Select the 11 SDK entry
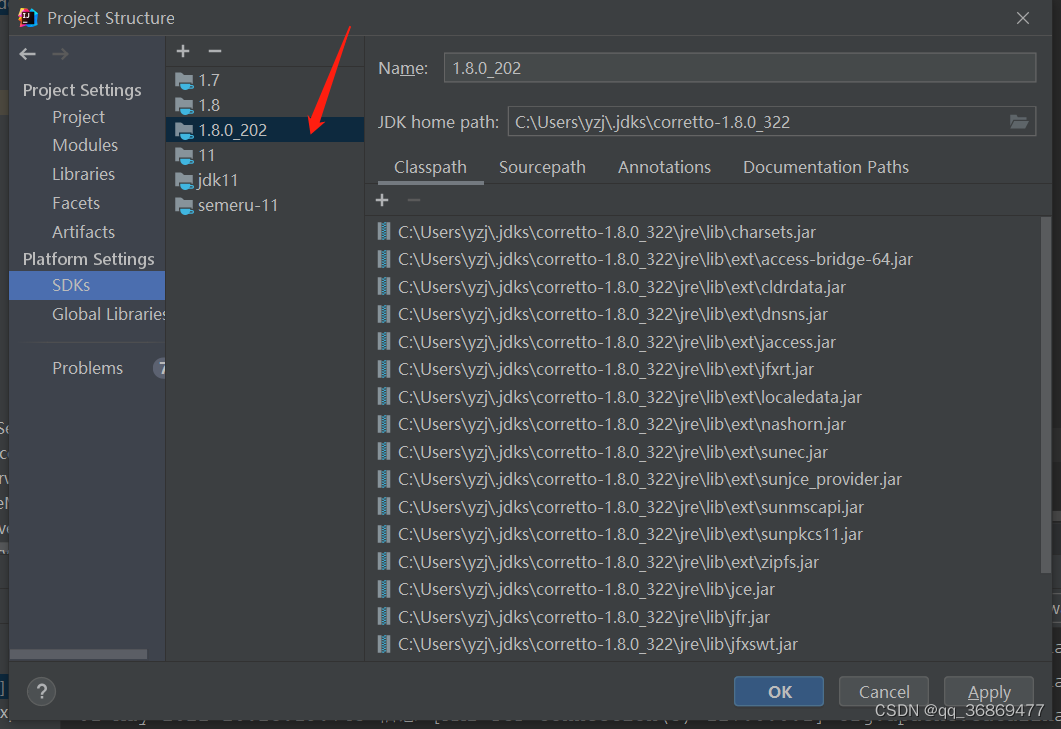Image resolution: width=1061 pixels, height=729 pixels. tap(265, 156)
